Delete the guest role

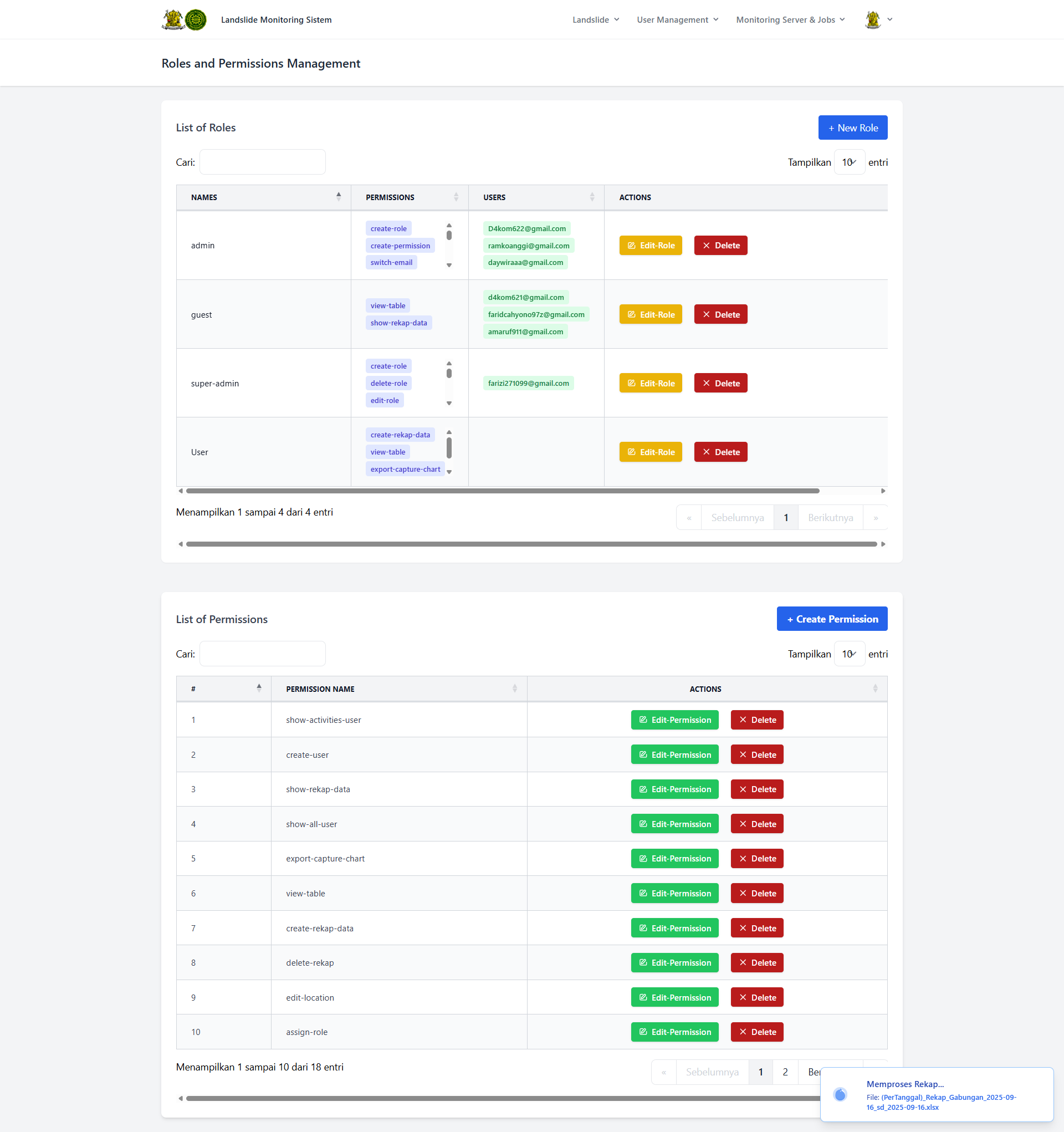pos(720,314)
